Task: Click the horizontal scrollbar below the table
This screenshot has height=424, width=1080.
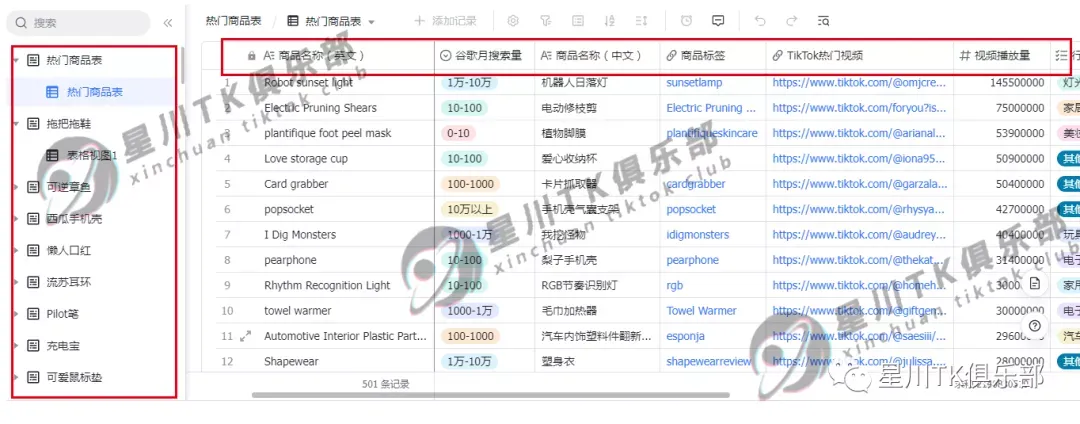Action: click(490, 395)
